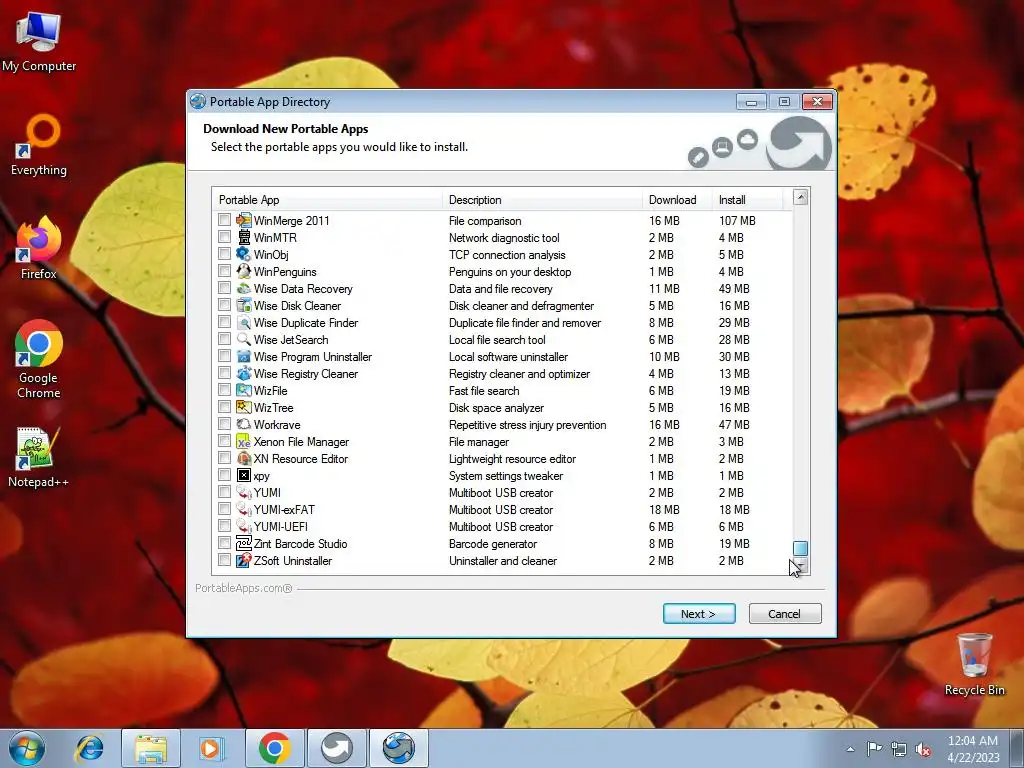Click the Cancel button
The width and height of the screenshot is (1024, 768).
pos(785,614)
